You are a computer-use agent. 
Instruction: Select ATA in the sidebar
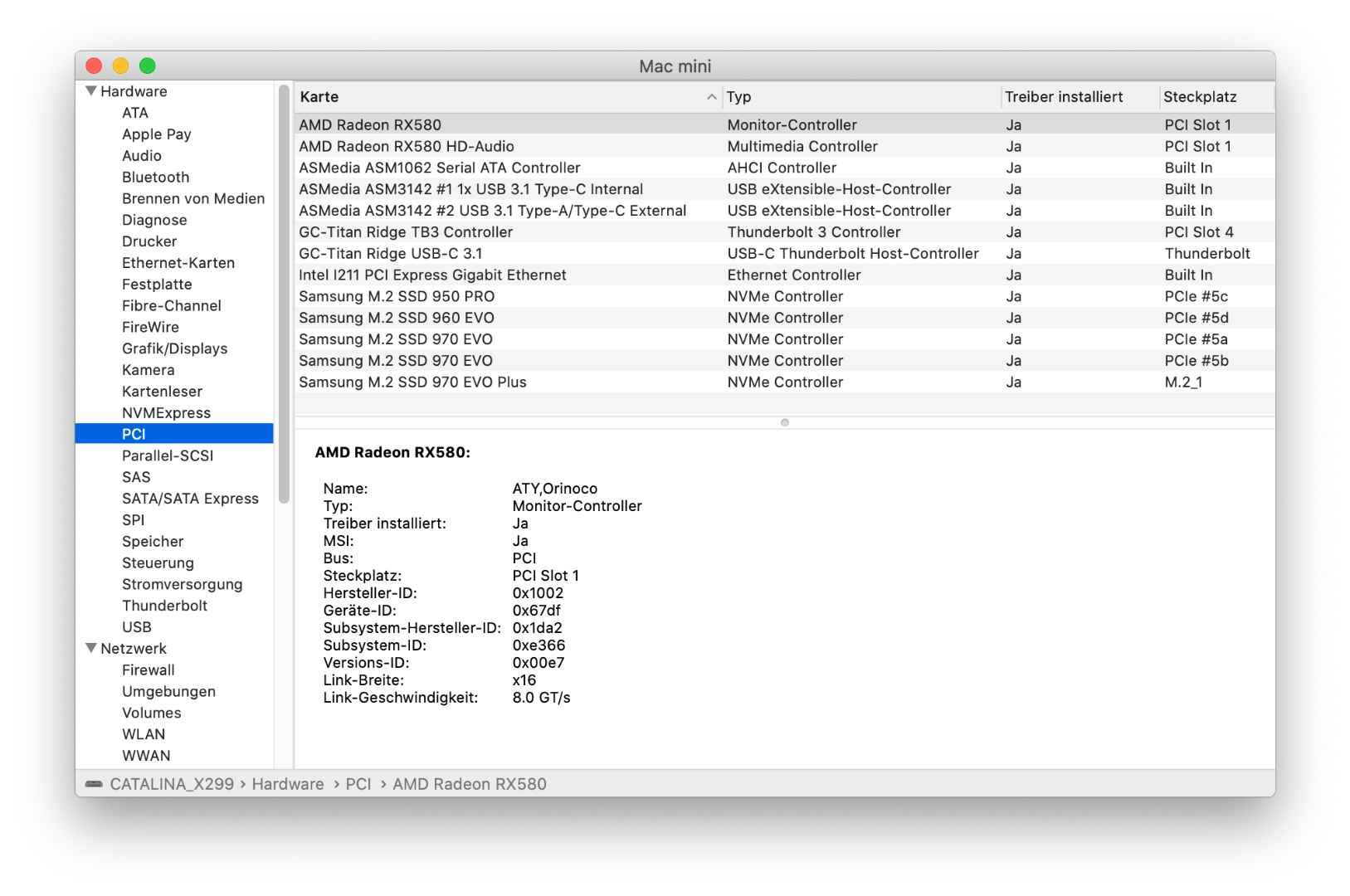tap(135, 113)
